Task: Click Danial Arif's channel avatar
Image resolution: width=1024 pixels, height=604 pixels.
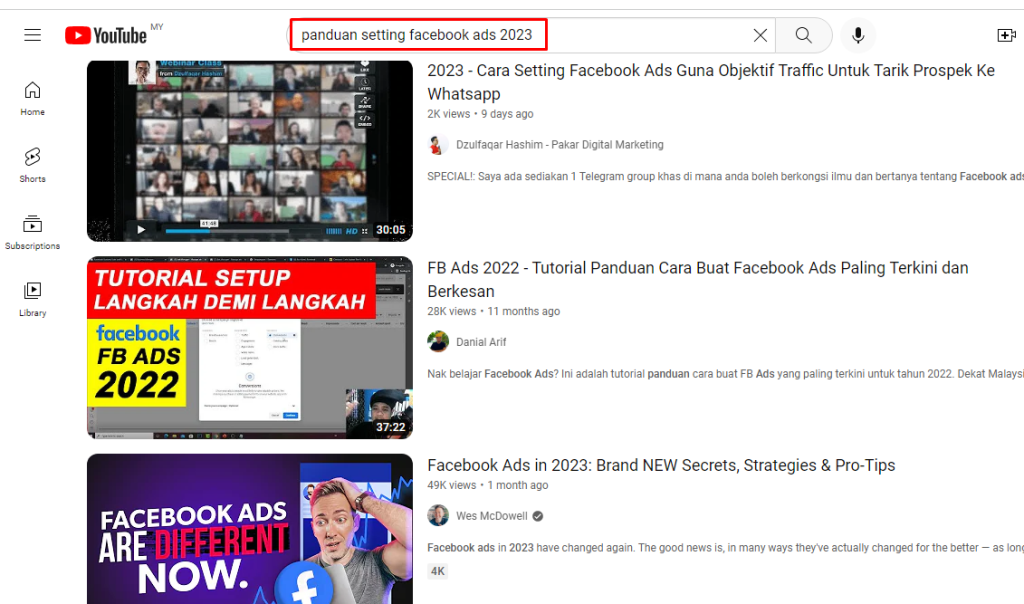Action: [x=438, y=342]
